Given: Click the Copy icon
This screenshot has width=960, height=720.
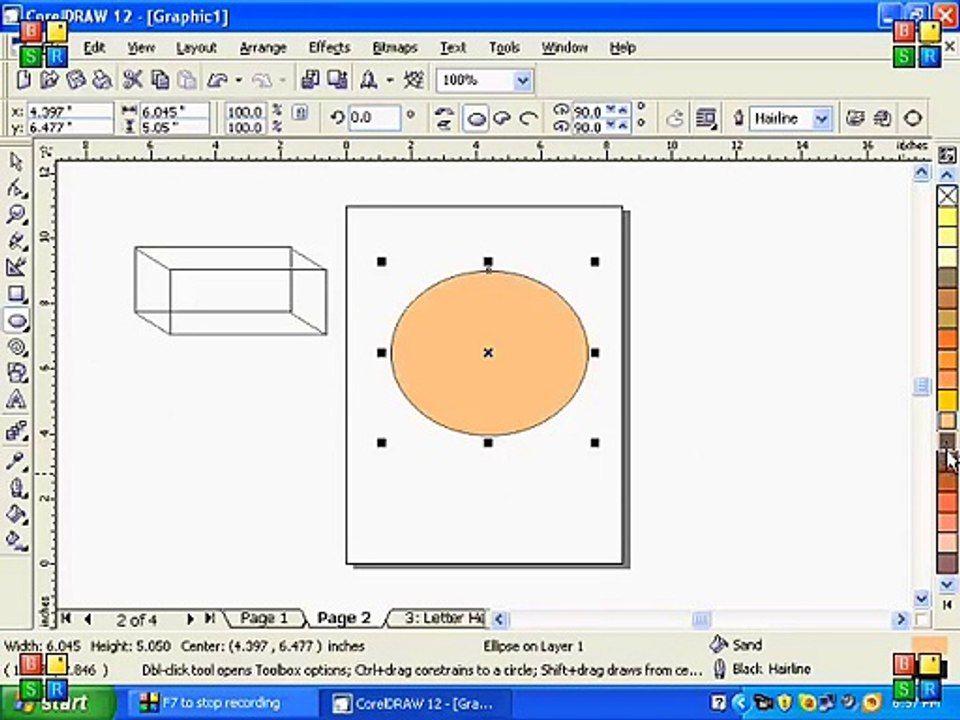Looking at the screenshot, I should click(160, 80).
